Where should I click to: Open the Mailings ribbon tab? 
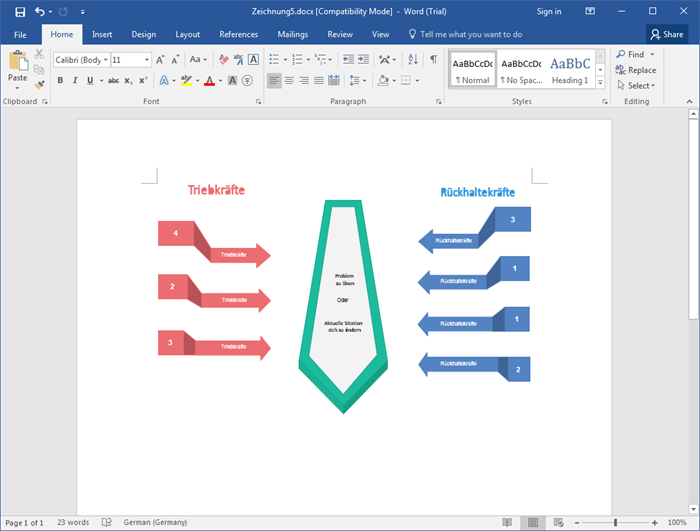293,34
